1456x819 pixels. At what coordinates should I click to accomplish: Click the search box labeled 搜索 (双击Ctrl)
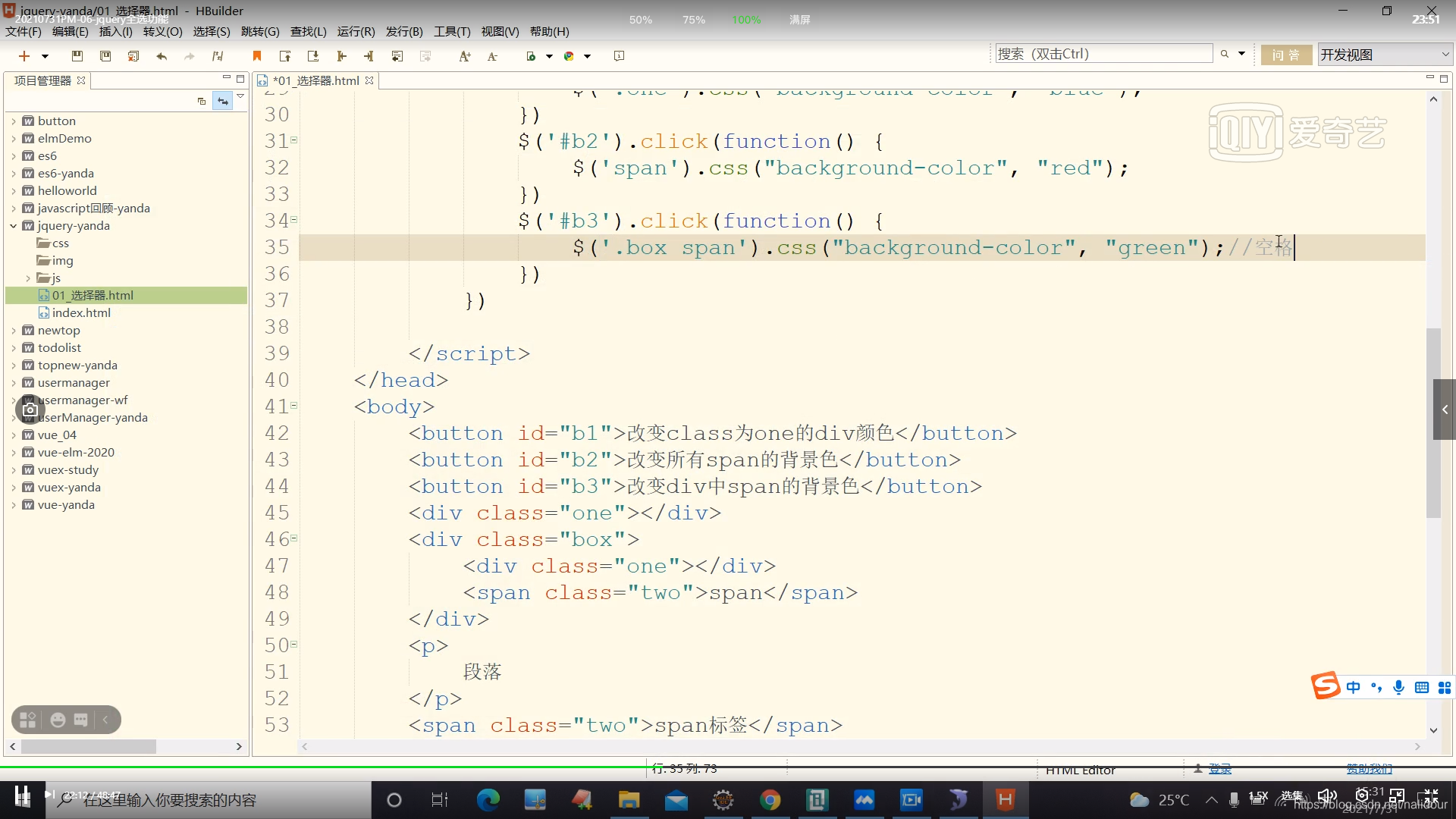tap(1104, 54)
